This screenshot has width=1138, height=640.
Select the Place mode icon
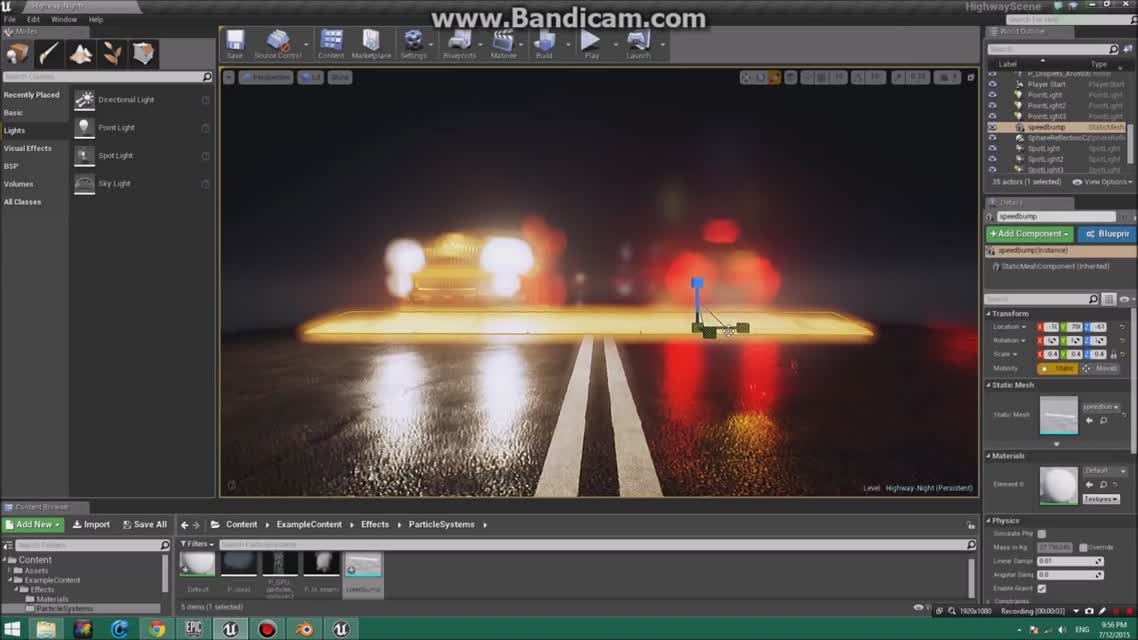[17, 54]
